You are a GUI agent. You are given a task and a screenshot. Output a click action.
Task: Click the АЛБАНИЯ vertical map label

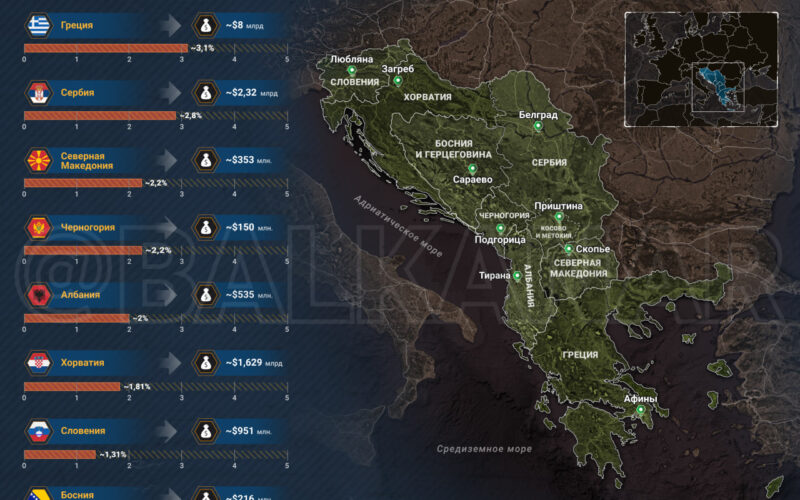529,286
